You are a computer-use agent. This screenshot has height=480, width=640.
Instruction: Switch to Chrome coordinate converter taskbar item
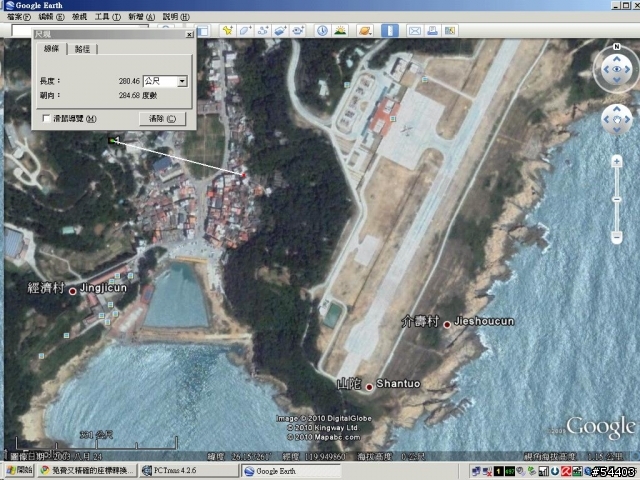[86, 471]
